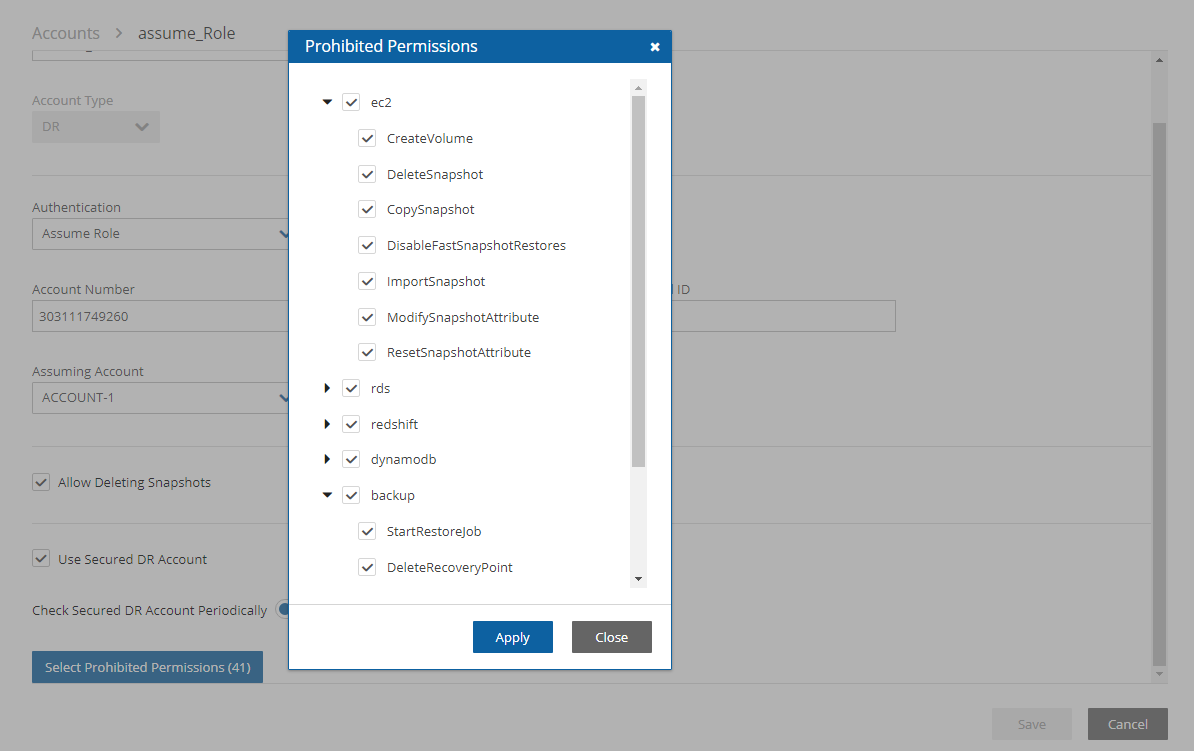1194x751 pixels.
Task: Deselect the whole ec2 group checkbox
Action: [x=351, y=102]
